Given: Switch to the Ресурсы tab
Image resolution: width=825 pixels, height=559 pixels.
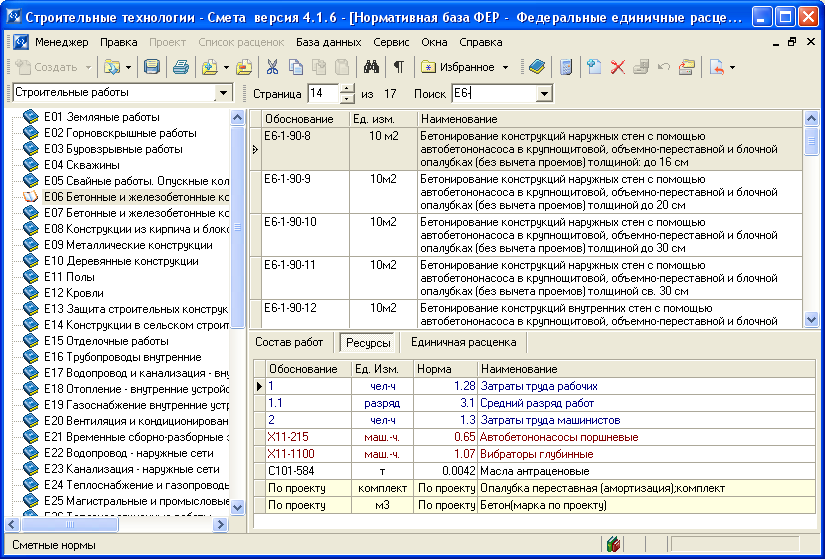Looking at the screenshot, I should [368, 343].
